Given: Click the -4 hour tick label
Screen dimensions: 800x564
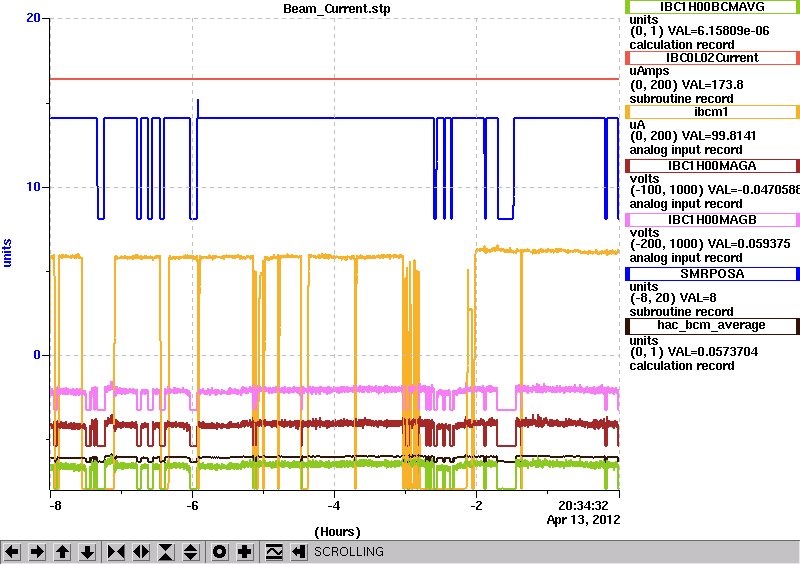Looking at the screenshot, I should pos(334,506).
